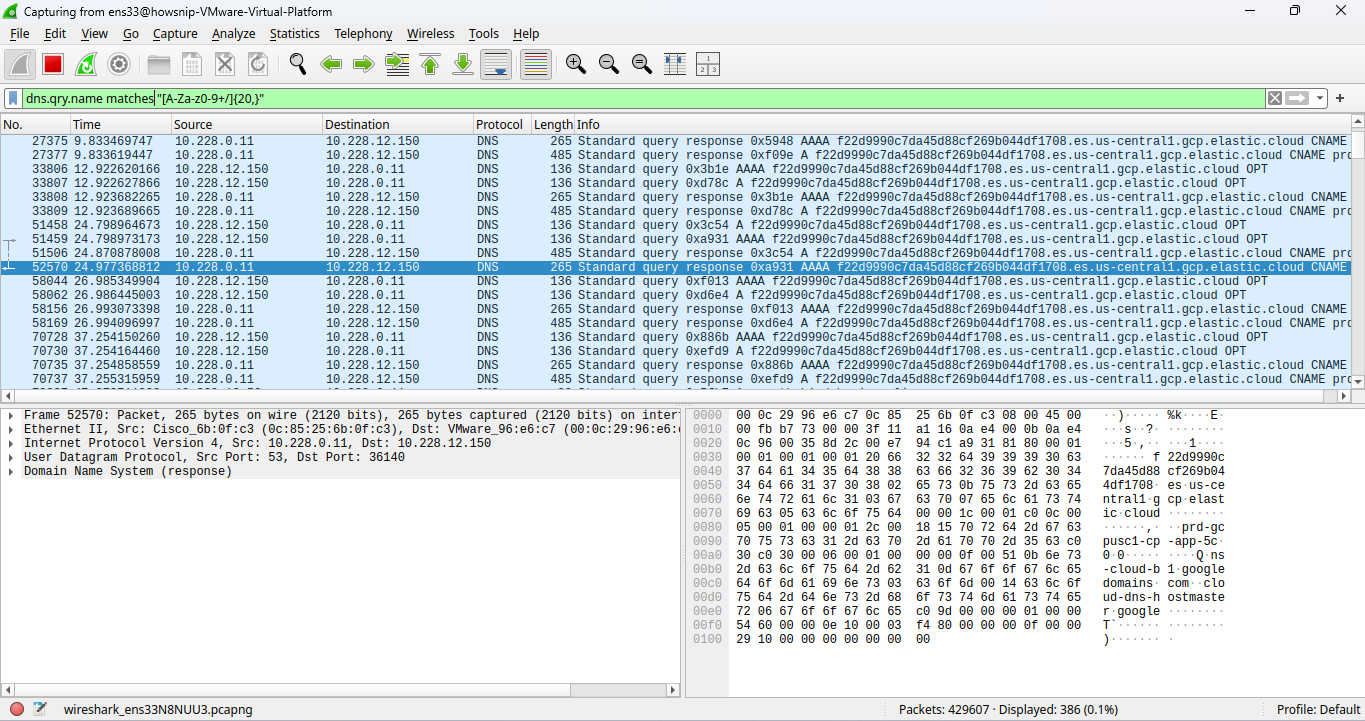Open the Analyze menu
Image resolution: width=1365 pixels, height=721 pixels.
(233, 33)
